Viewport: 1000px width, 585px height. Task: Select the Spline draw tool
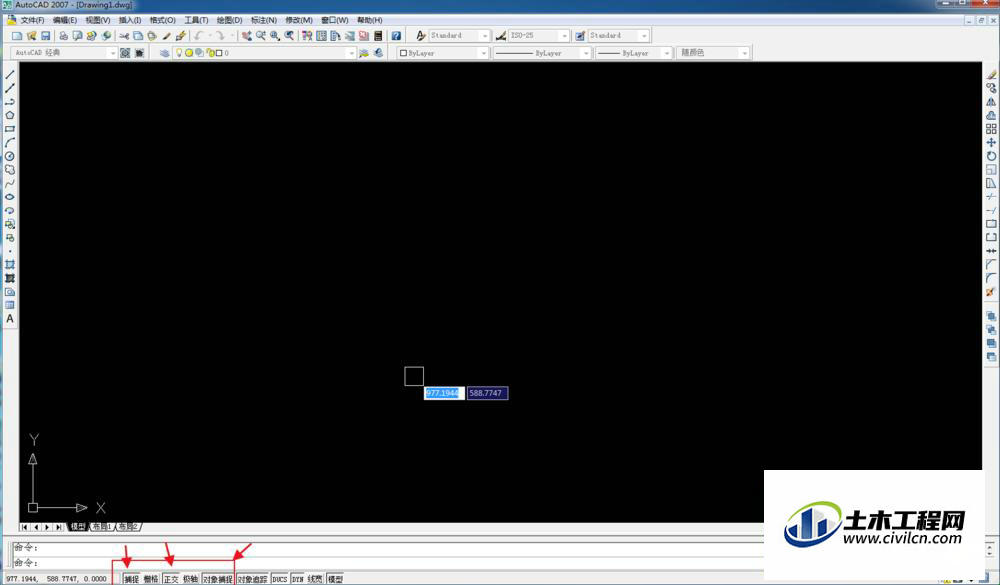tap(10, 184)
